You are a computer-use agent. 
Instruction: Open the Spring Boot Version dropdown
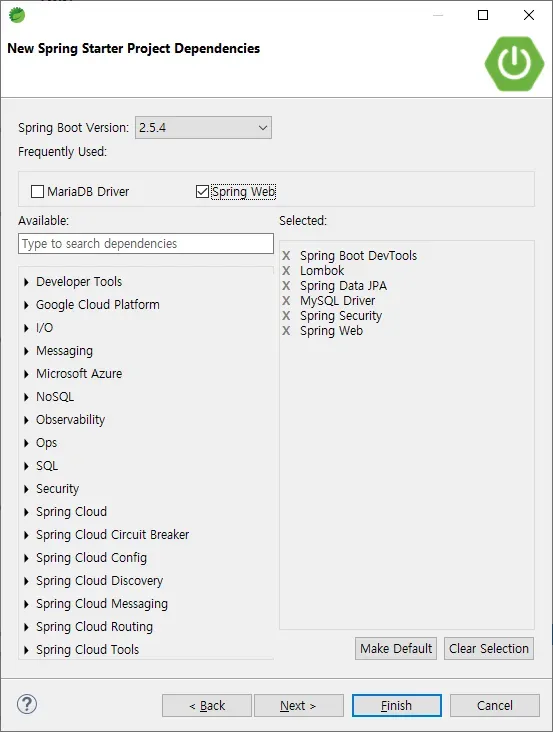tap(203, 127)
